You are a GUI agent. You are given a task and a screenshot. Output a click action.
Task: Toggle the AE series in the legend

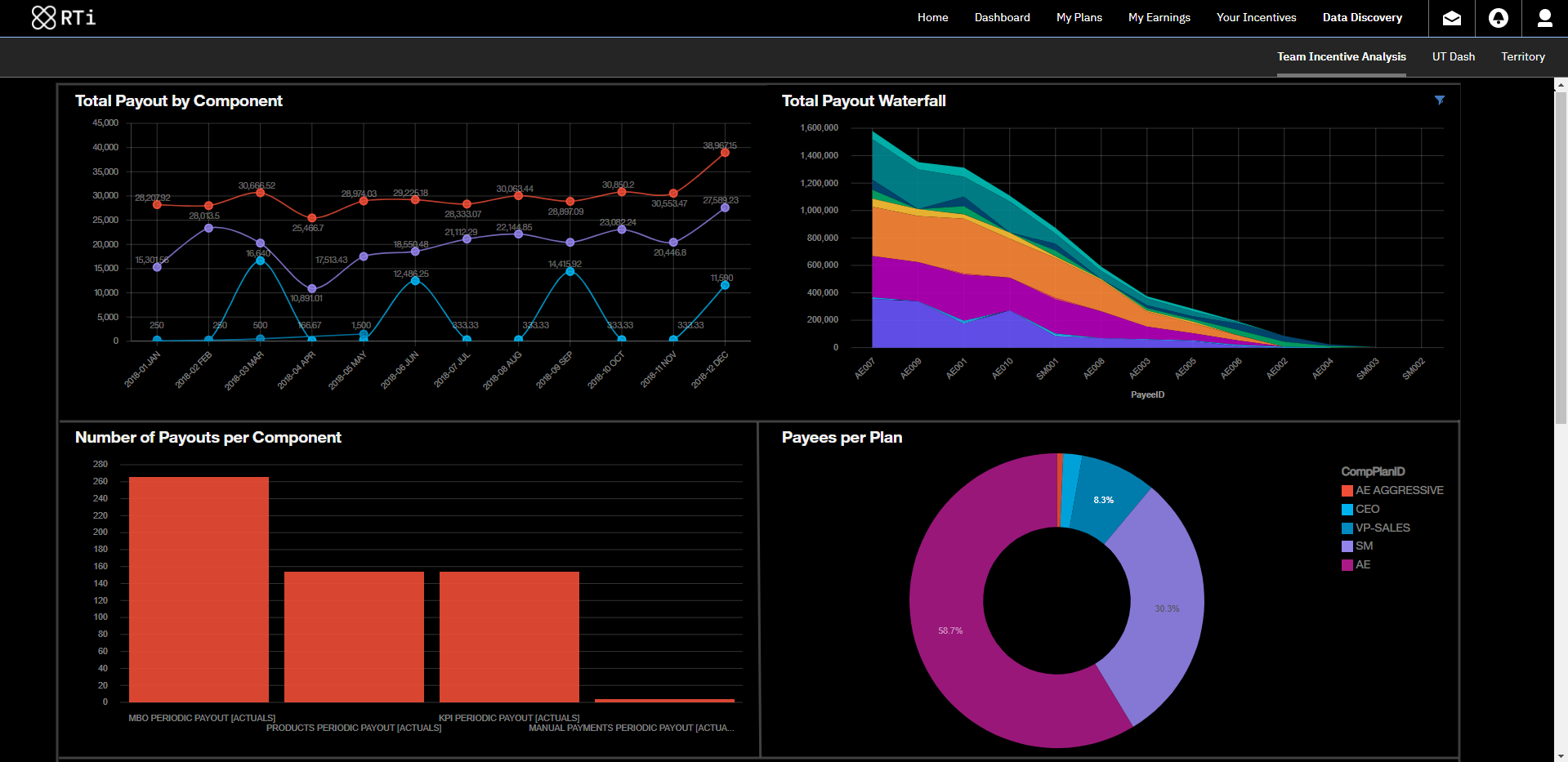coord(1346,564)
